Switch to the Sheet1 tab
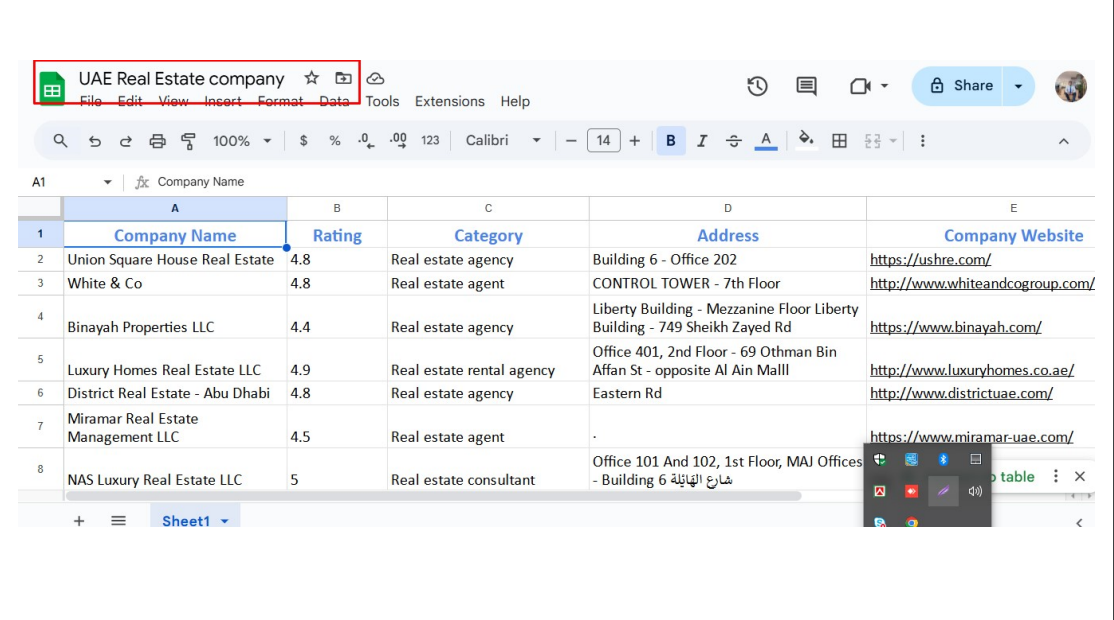This screenshot has height=620, width=1114. [x=186, y=521]
